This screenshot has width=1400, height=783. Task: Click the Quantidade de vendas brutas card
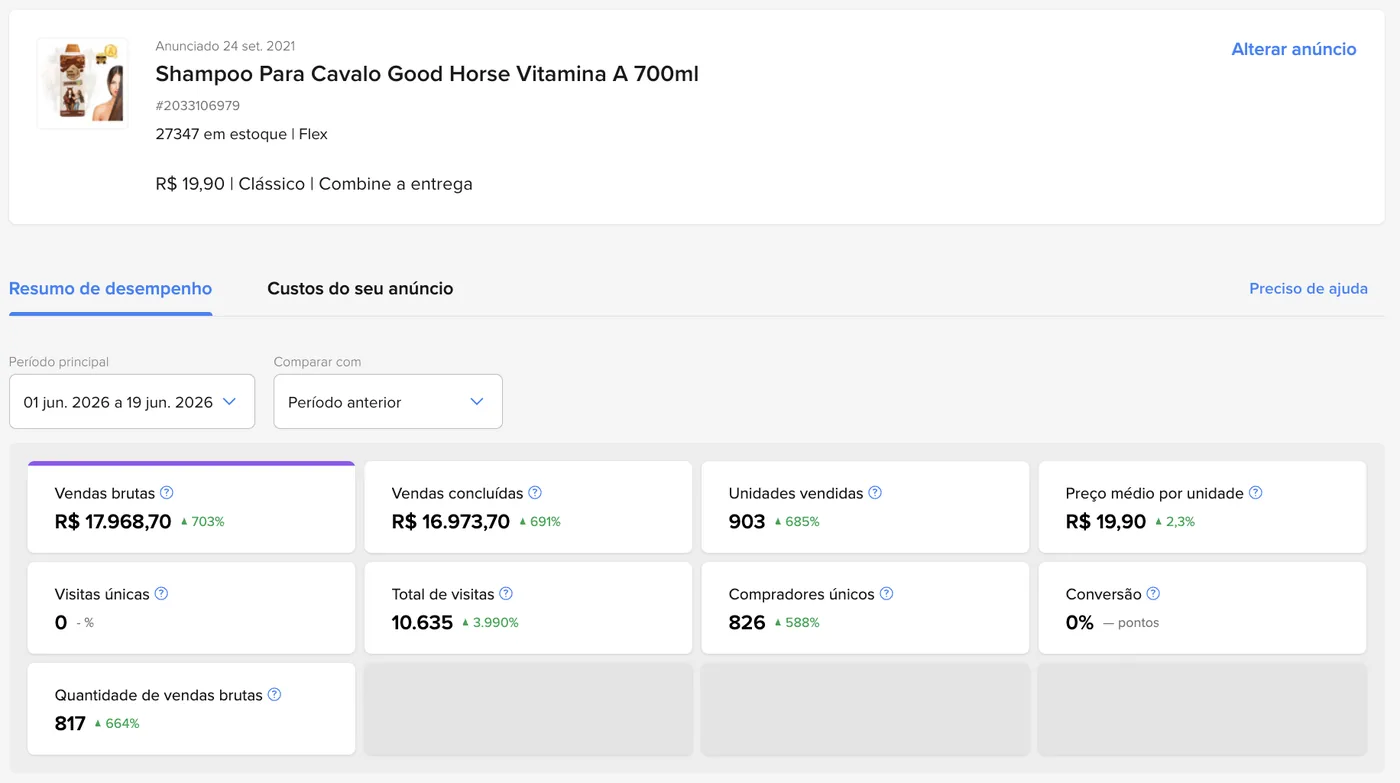[x=191, y=709]
